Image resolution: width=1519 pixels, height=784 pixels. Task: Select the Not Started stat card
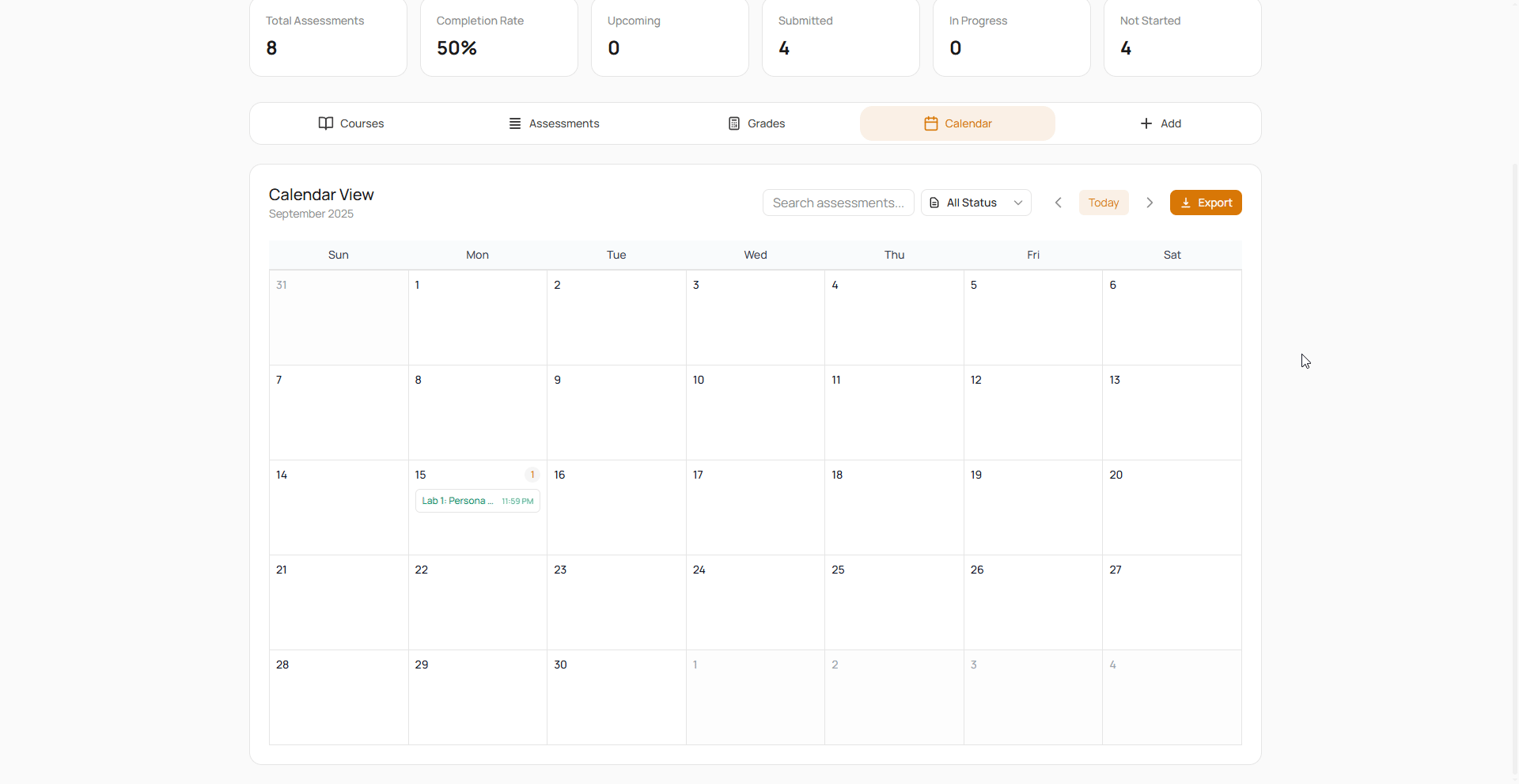tap(1183, 37)
